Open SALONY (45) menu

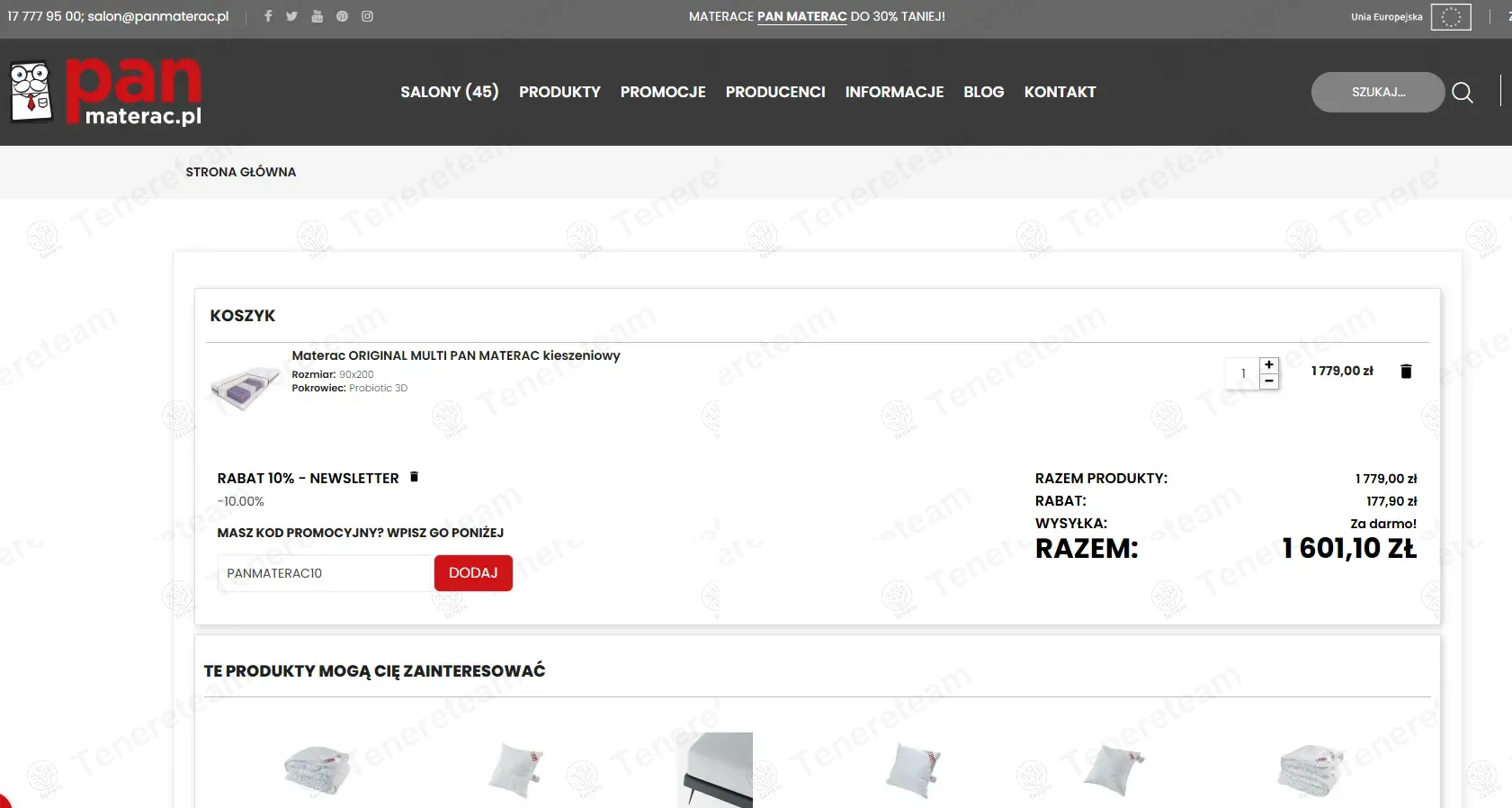450,92
